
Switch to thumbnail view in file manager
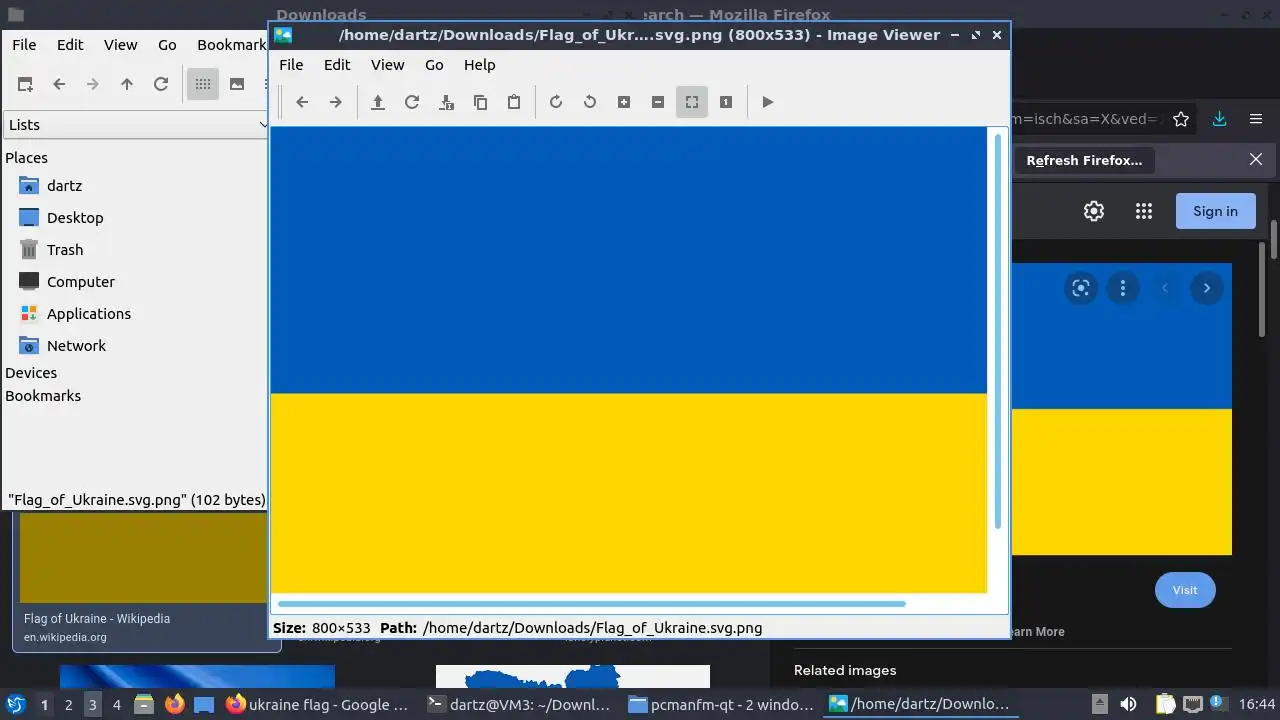pos(237,84)
